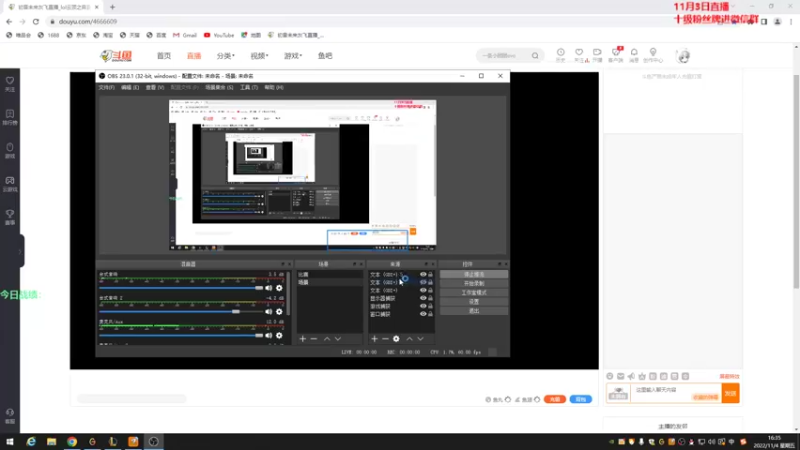Open 背包 blue button below video
800x450 pixels.
[x=581, y=399]
